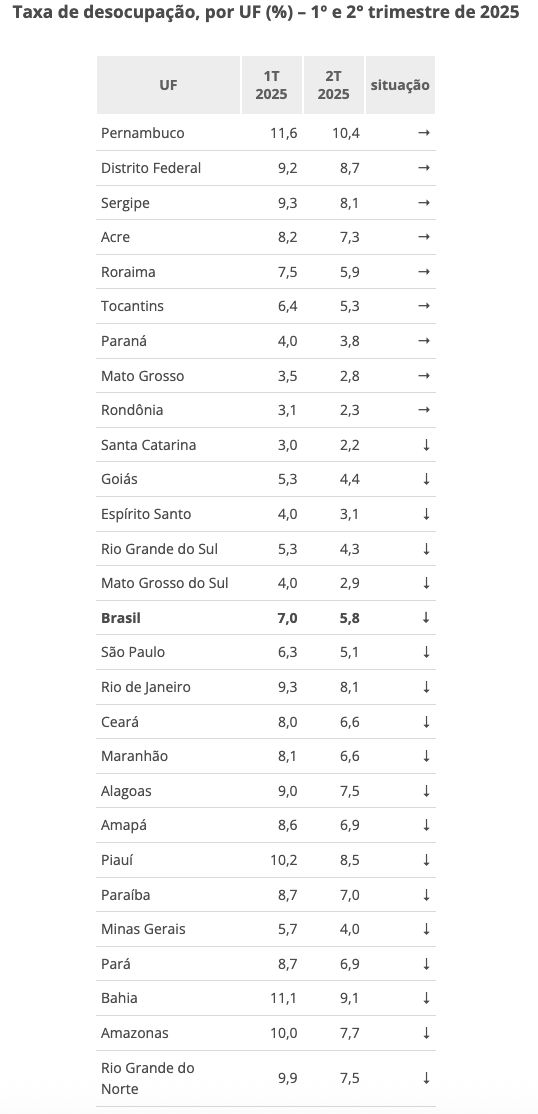Click the UF column header
This screenshot has height=1114, width=538.
point(168,85)
